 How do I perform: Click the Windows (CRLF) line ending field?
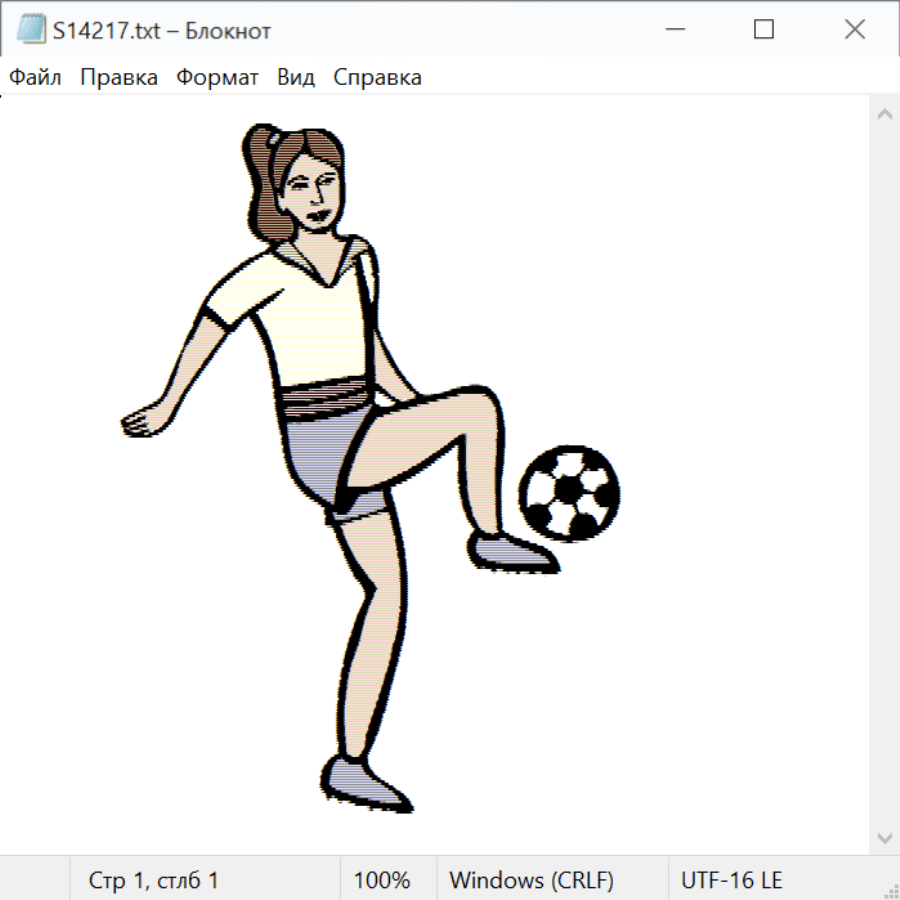531,880
